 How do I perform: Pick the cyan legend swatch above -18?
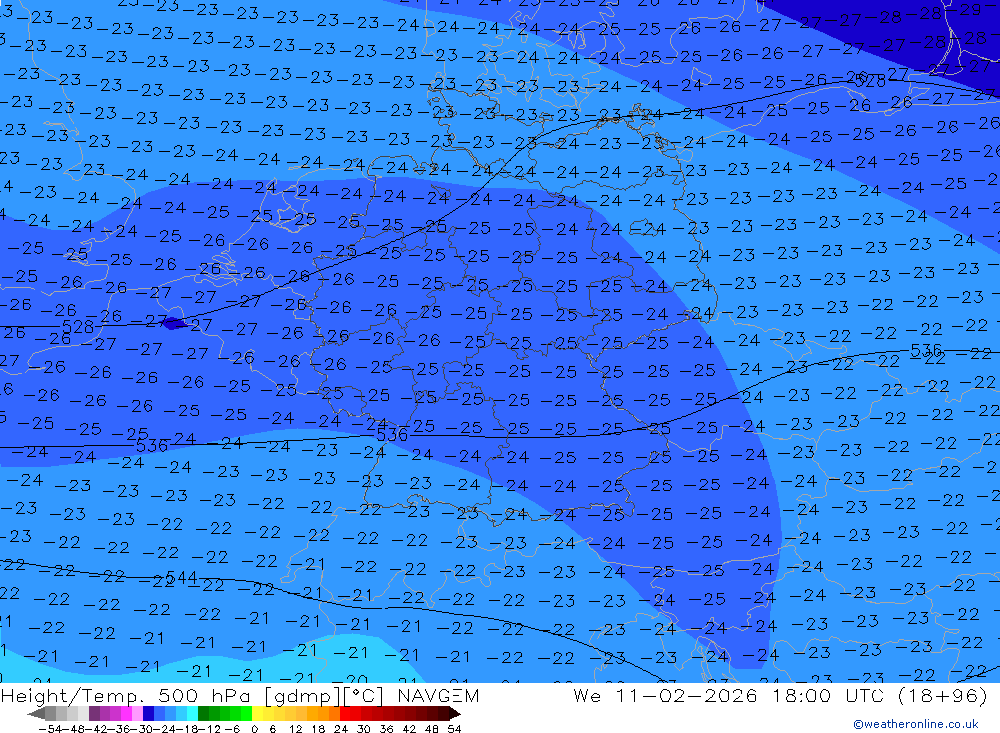192,714
